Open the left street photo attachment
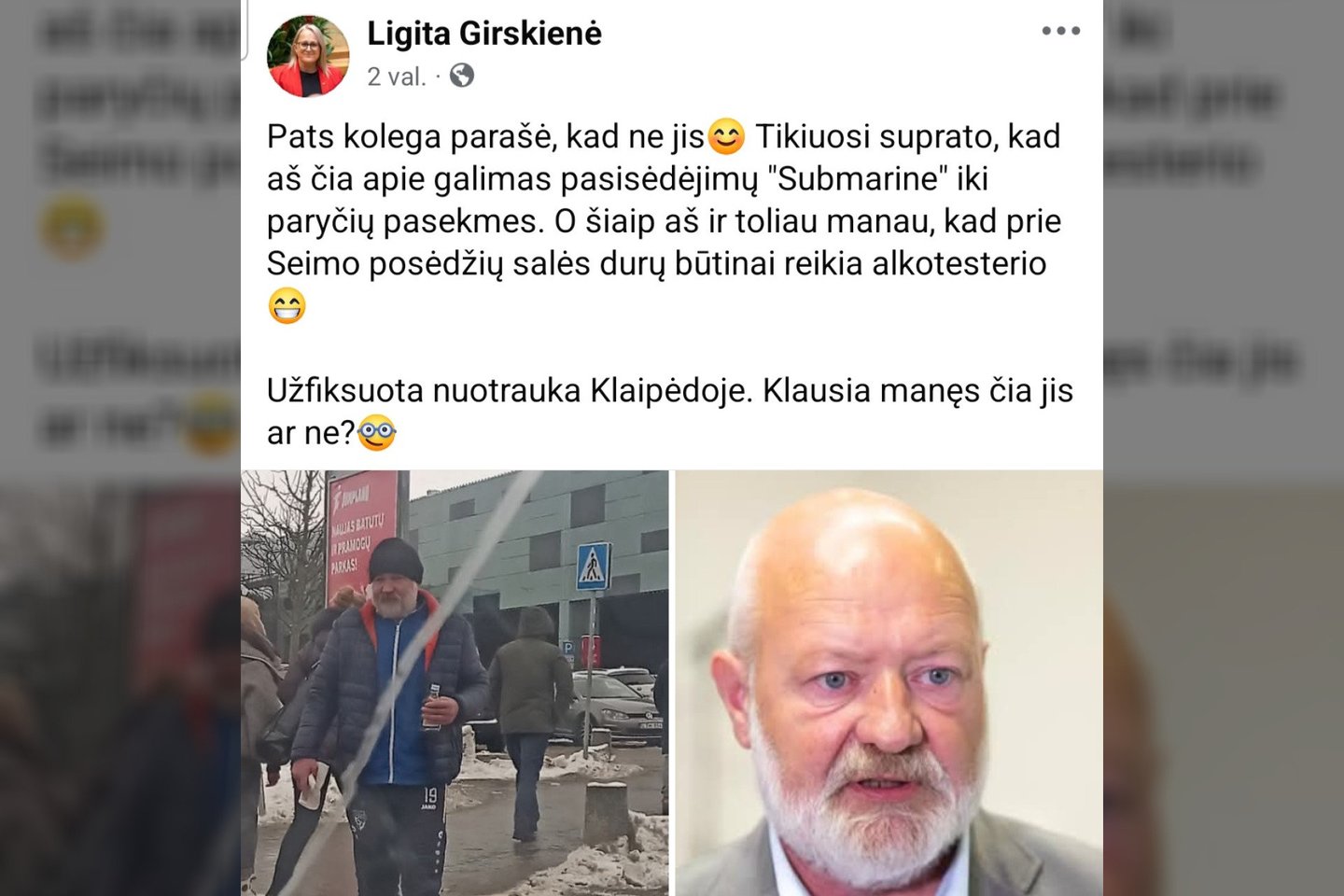Viewport: 1344px width, 896px height. tap(455, 683)
